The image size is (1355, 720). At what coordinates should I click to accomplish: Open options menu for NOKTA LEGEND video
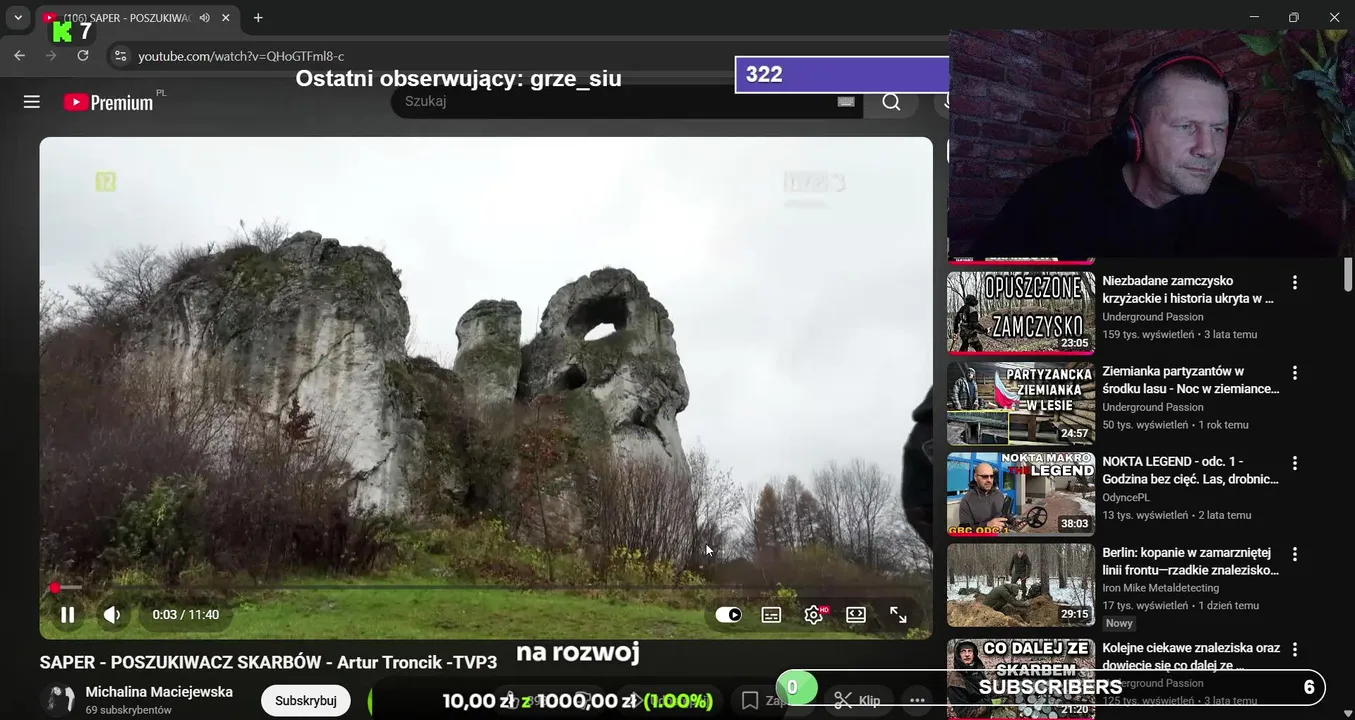point(1295,464)
